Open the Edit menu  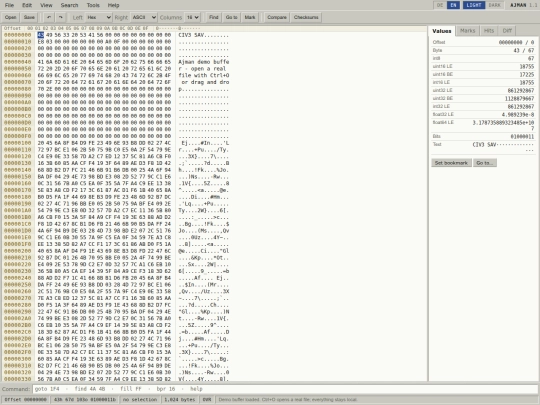[x=27, y=5]
